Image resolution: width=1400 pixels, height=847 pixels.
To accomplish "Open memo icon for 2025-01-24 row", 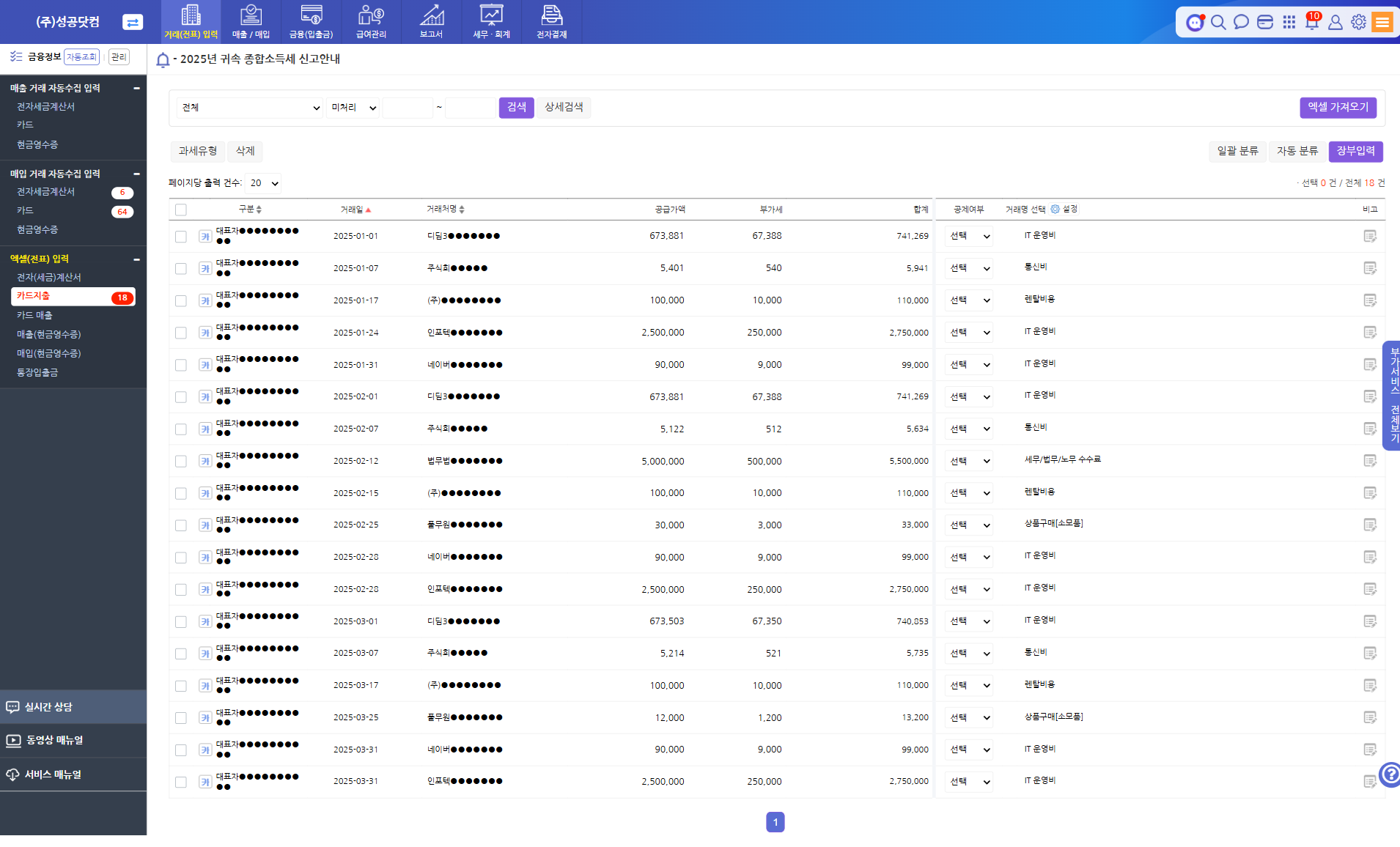I will coord(1369,333).
